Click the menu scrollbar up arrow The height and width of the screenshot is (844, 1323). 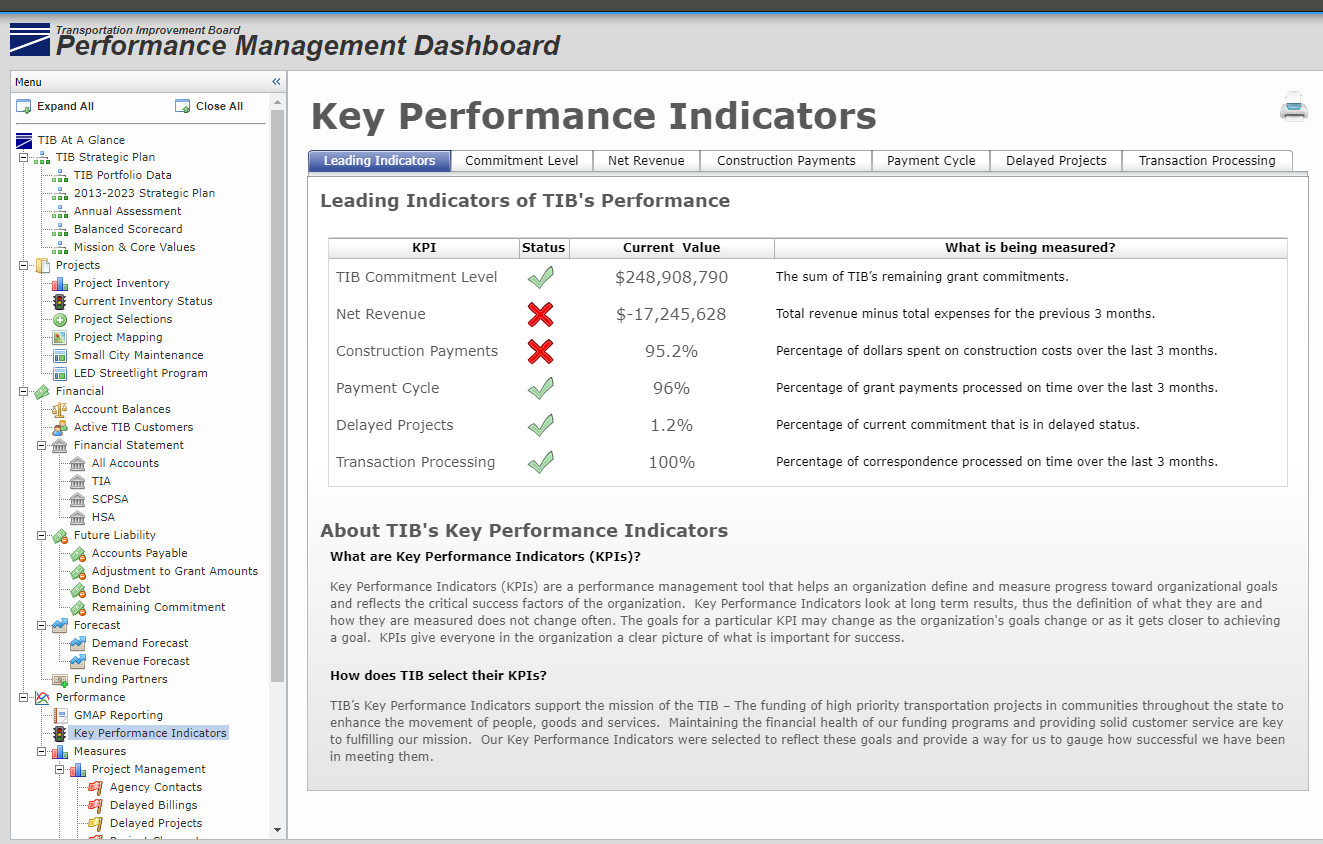pos(277,102)
